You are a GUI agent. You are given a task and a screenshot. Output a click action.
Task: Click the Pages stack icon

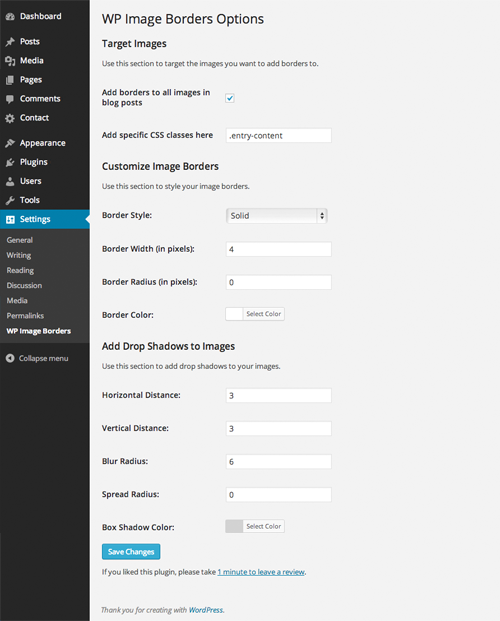click(x=10, y=80)
